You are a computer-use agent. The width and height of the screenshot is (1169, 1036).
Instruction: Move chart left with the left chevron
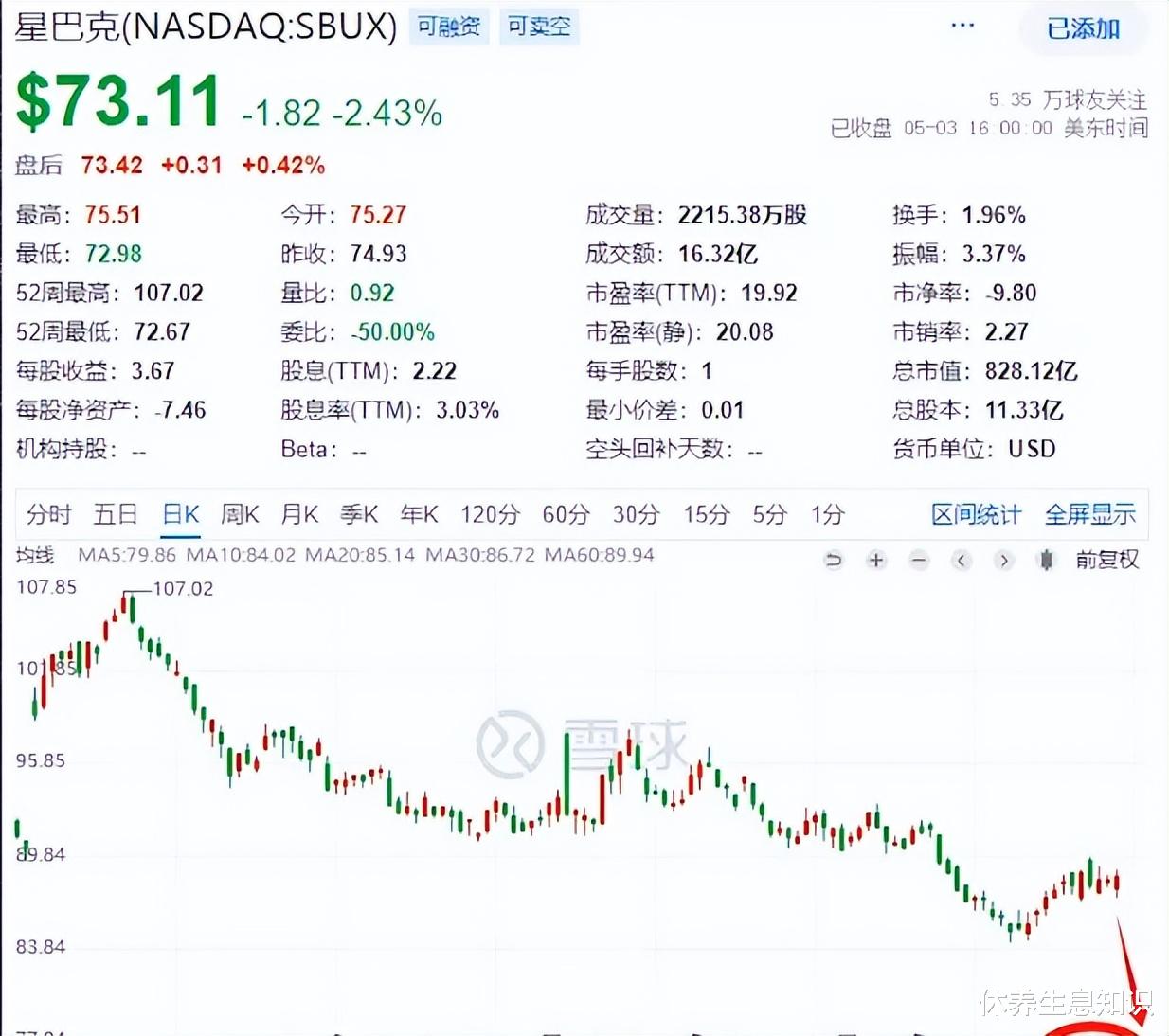coord(962,560)
